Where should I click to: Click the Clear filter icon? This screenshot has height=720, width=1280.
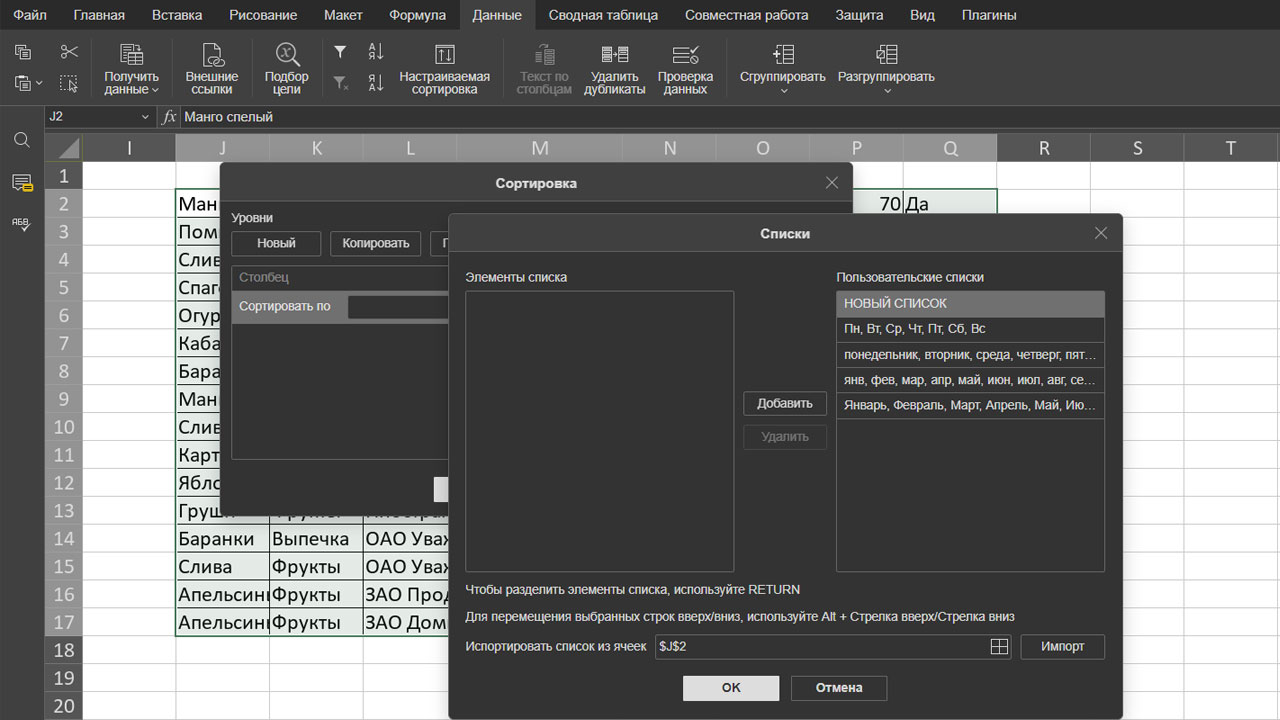[x=340, y=83]
